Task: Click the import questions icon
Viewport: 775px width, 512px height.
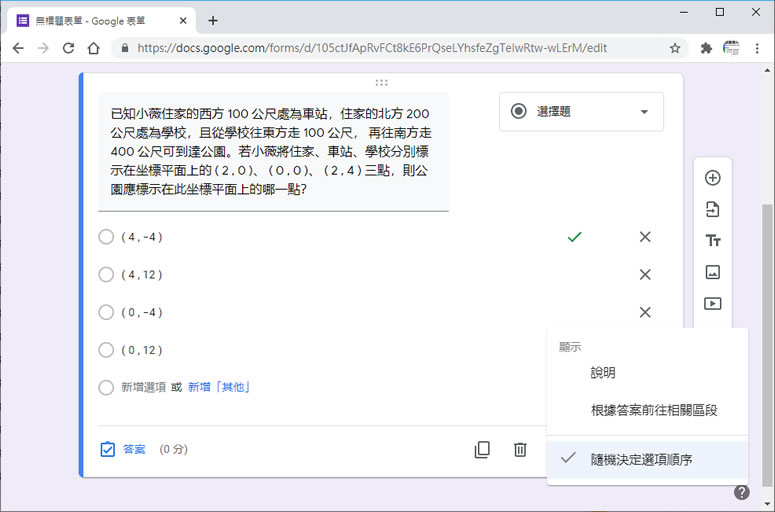Action: pyautogui.click(x=713, y=210)
